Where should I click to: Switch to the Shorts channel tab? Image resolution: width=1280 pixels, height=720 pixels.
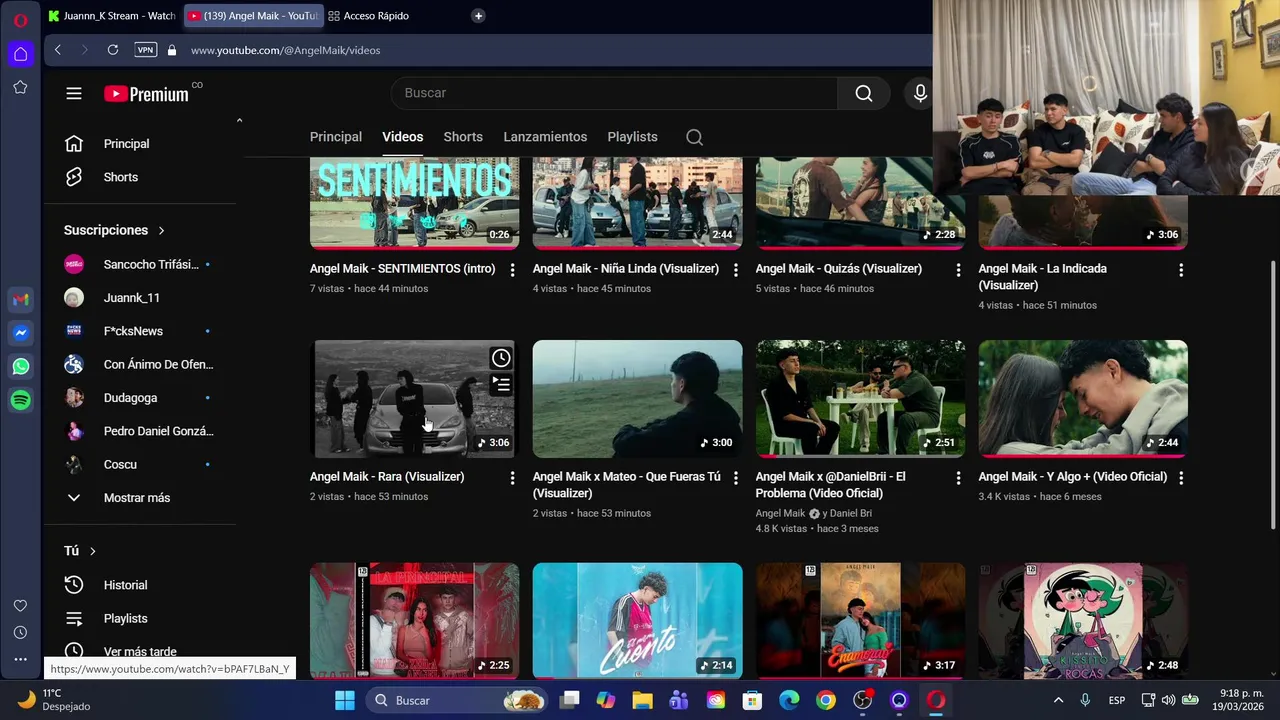pos(463,137)
